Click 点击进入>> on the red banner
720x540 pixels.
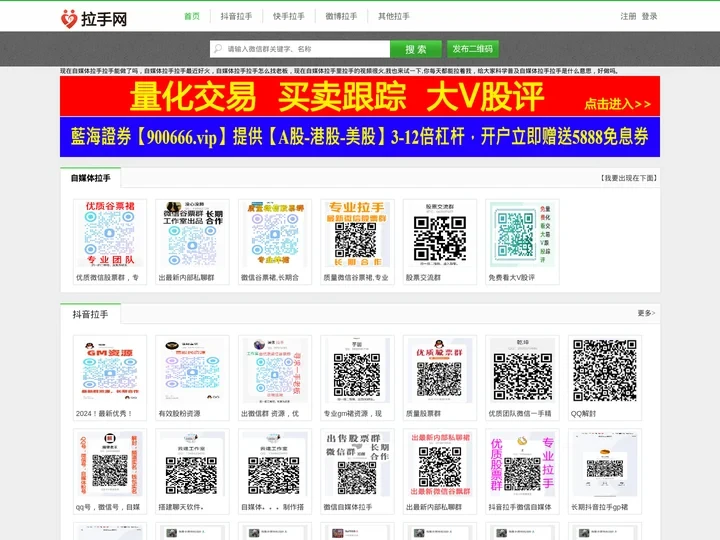pyautogui.click(x=617, y=104)
